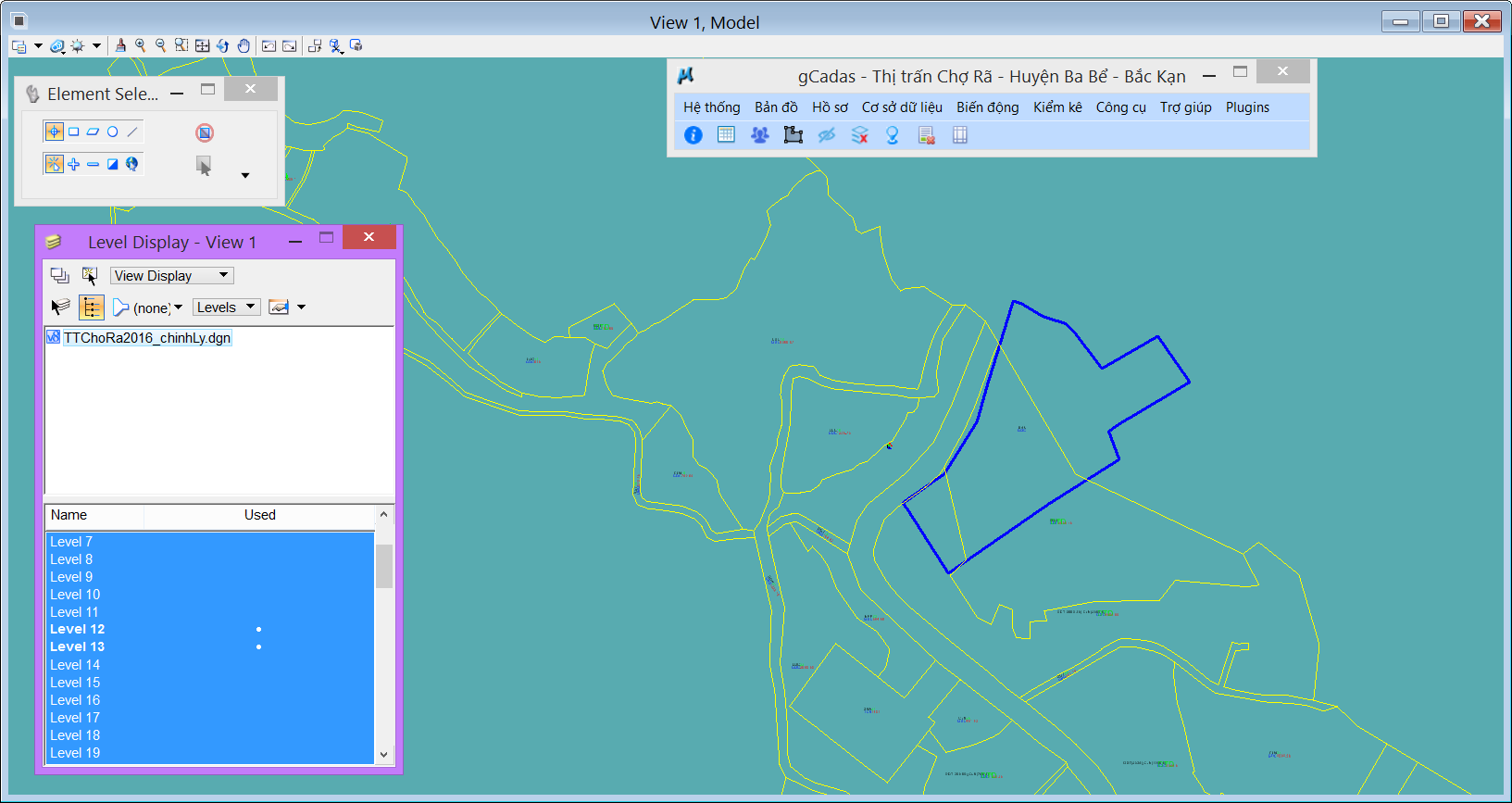Click the parcel polygon icon in gCadas

(x=793, y=135)
